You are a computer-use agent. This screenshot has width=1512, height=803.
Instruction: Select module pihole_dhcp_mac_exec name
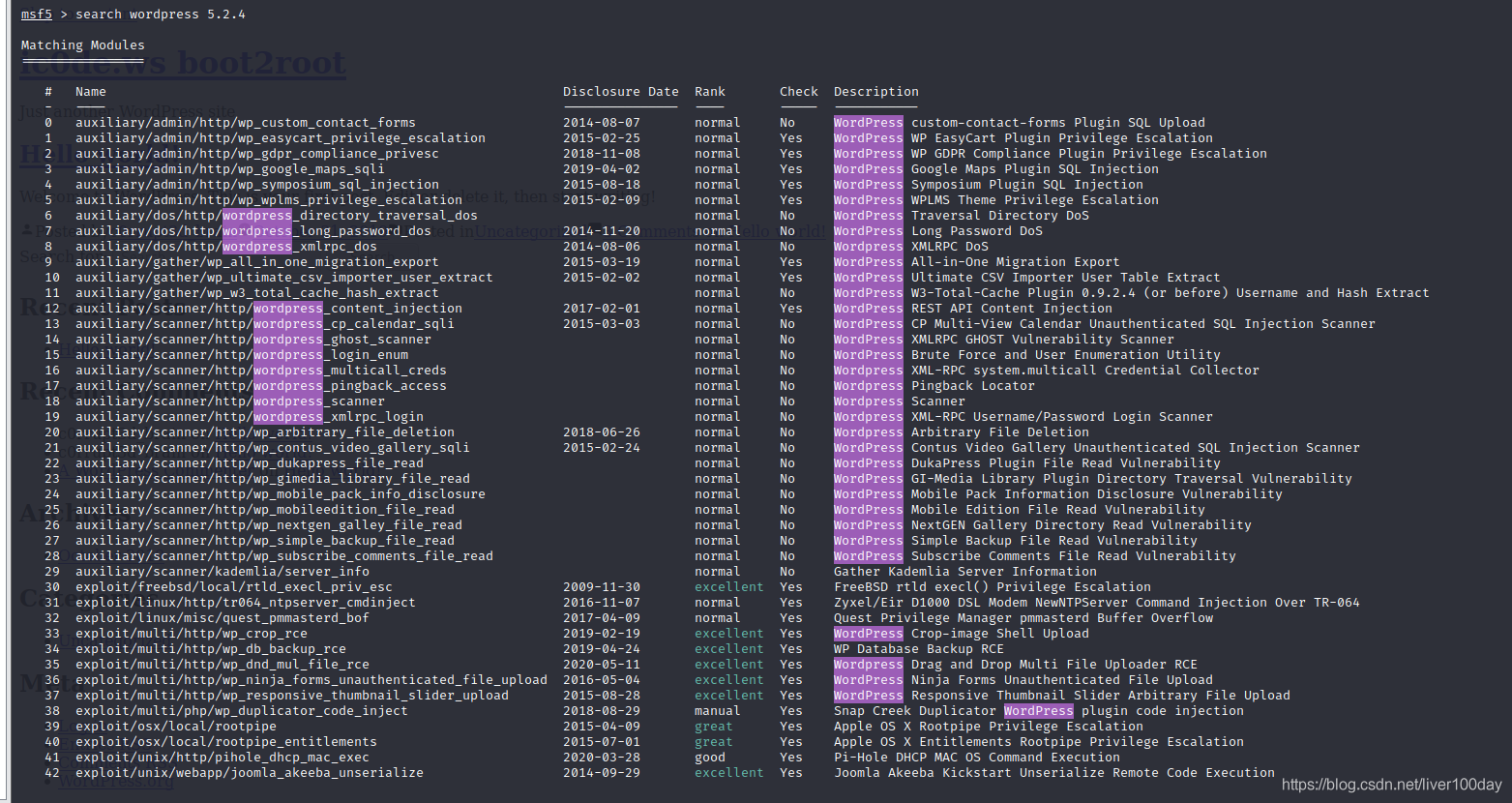pos(222,758)
